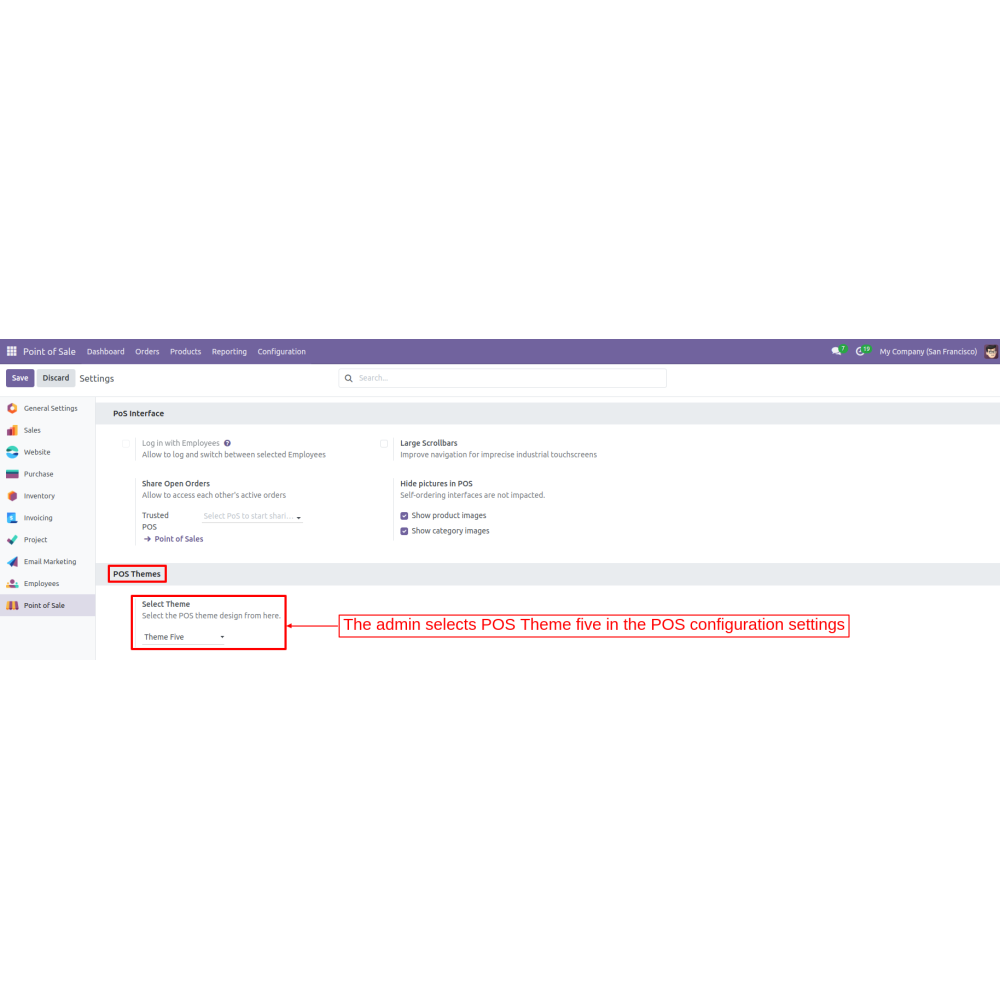Image resolution: width=1000 pixels, height=1000 pixels.
Task: Follow the Point of Sales link
Action: [x=178, y=539]
